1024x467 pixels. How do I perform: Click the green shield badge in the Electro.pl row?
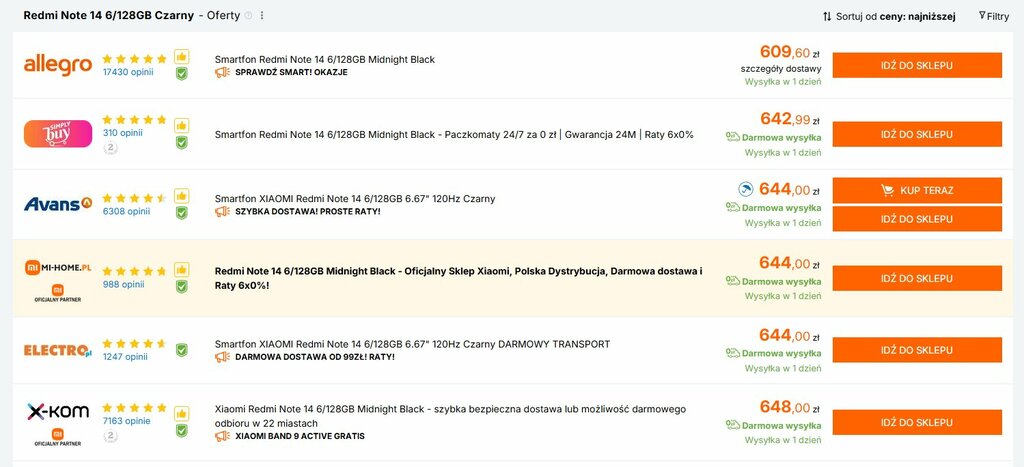(x=182, y=350)
